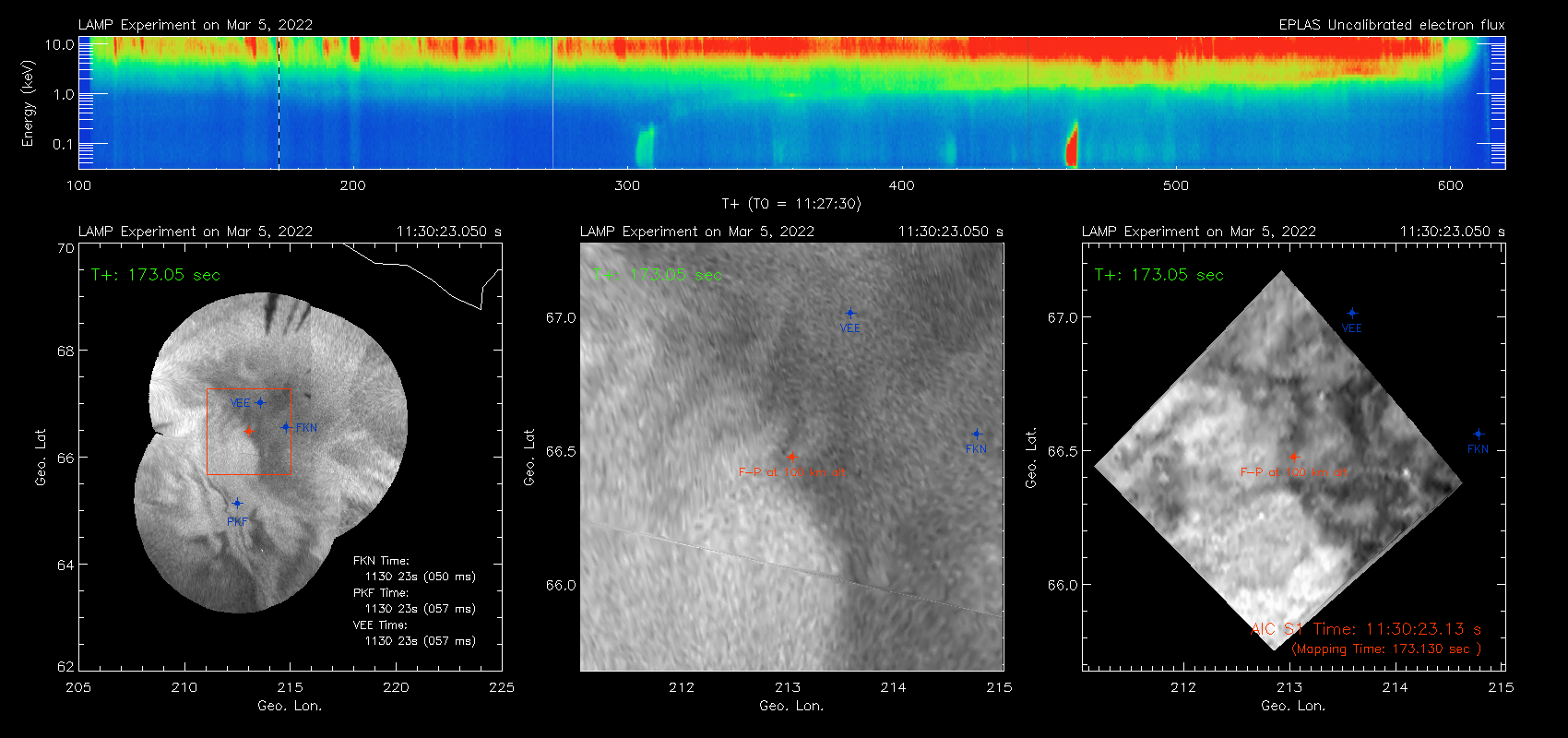Screen dimensions: 1568x738
Task: Select the red F-P footpoint marker in the middle panel
Action: point(791,457)
